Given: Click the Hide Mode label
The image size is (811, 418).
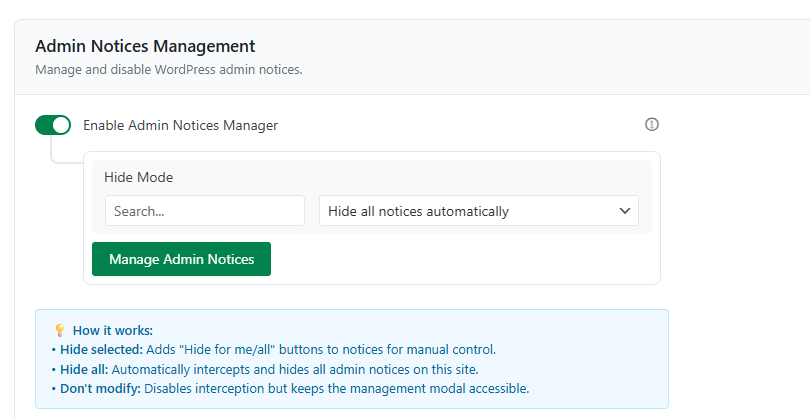Looking at the screenshot, I should [138, 177].
